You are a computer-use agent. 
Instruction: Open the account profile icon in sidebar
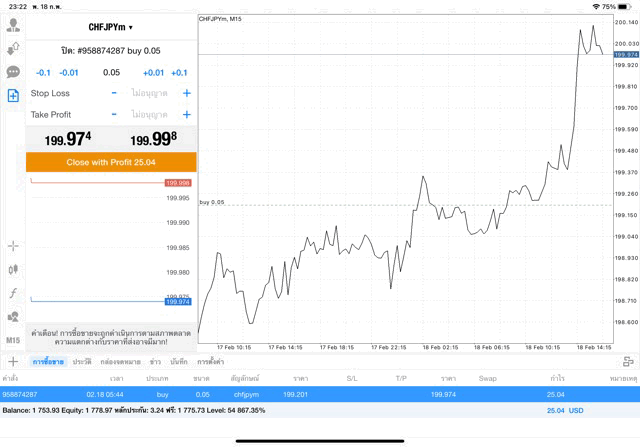coord(13,25)
